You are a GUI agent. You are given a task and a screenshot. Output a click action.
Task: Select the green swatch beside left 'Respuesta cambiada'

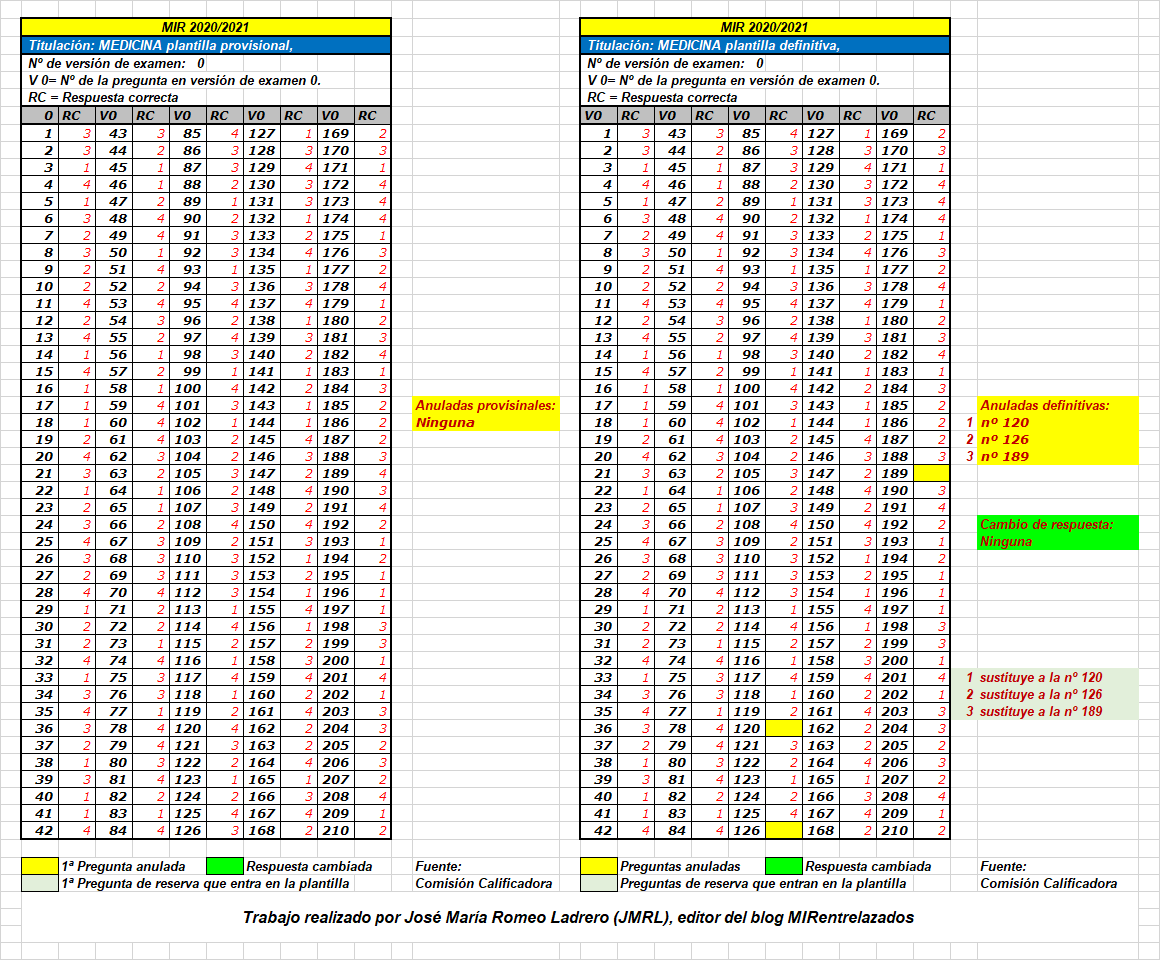(225, 866)
